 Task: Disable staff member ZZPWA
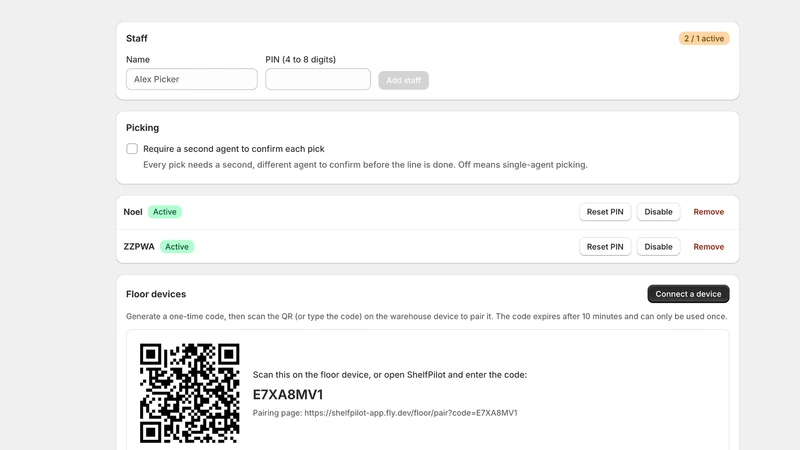[x=658, y=246]
